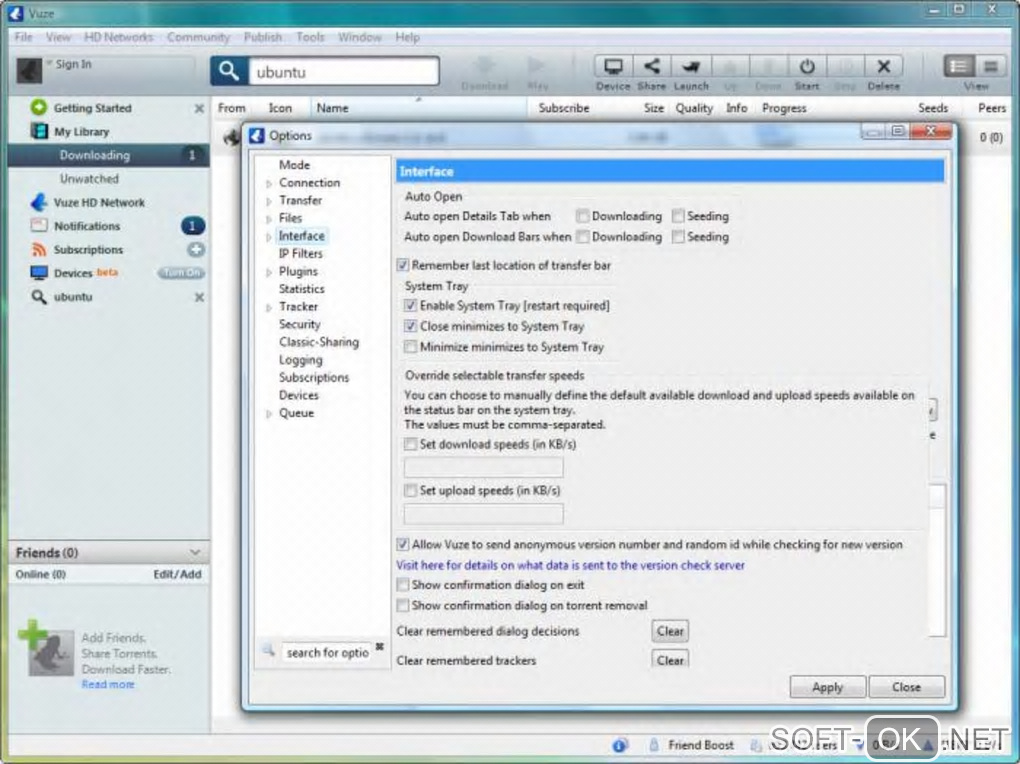
Task: Click the Notifications envelope icon
Action: 39,226
